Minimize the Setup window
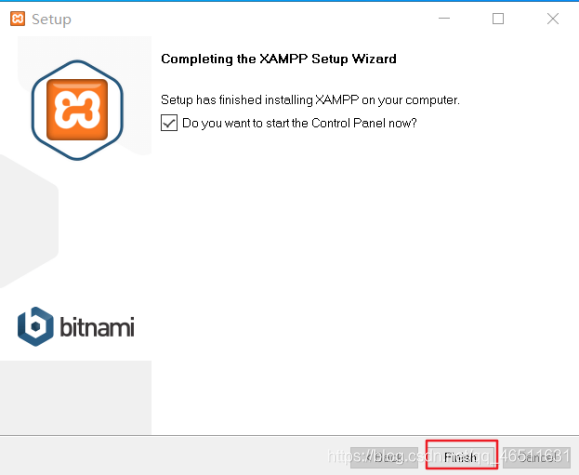579x475 pixels. pyautogui.click(x=444, y=18)
